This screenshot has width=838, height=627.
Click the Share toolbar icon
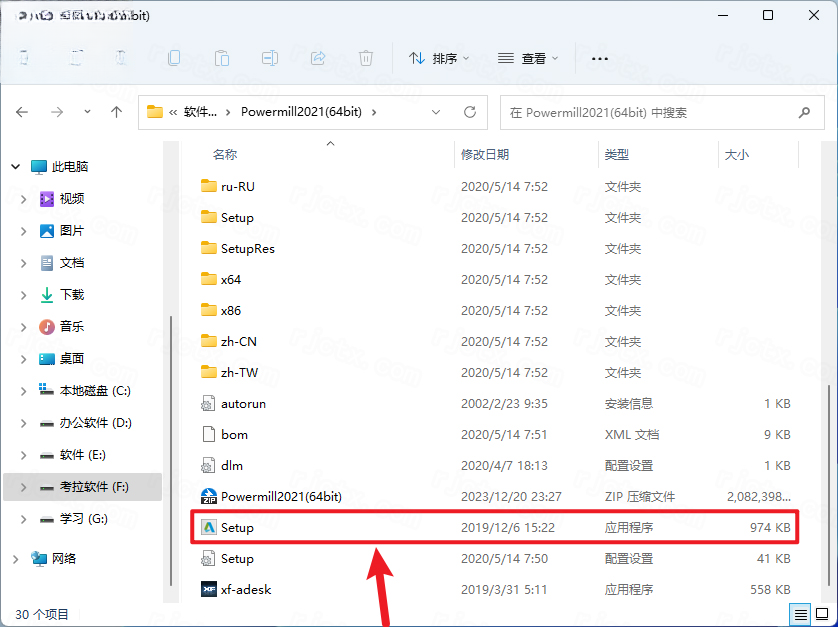[x=318, y=58]
